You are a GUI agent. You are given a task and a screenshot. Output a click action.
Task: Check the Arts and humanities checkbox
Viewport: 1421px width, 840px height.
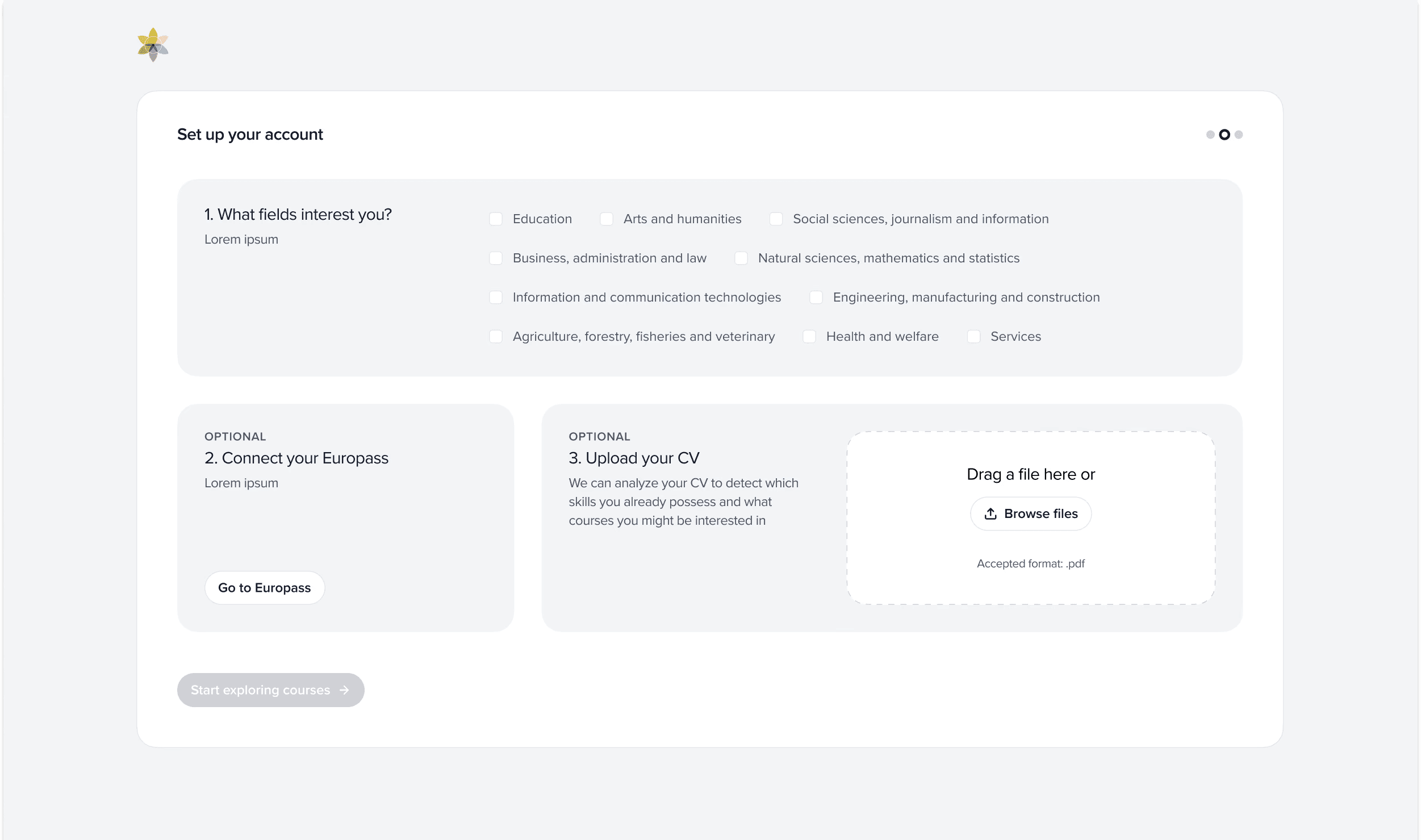tap(607, 219)
